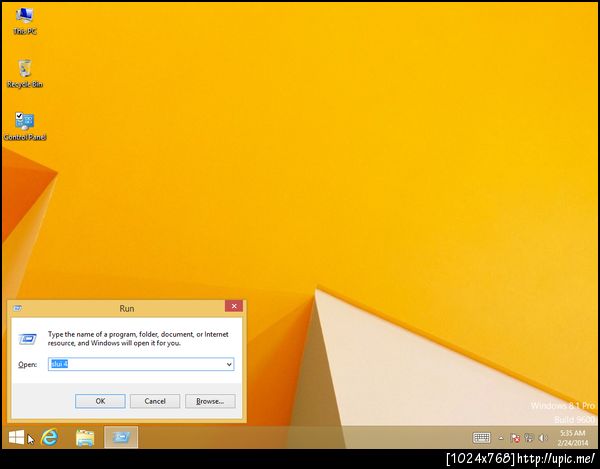This screenshot has height=469, width=600.
Task: Click Cancel in the Run dialog
Action: (155, 401)
